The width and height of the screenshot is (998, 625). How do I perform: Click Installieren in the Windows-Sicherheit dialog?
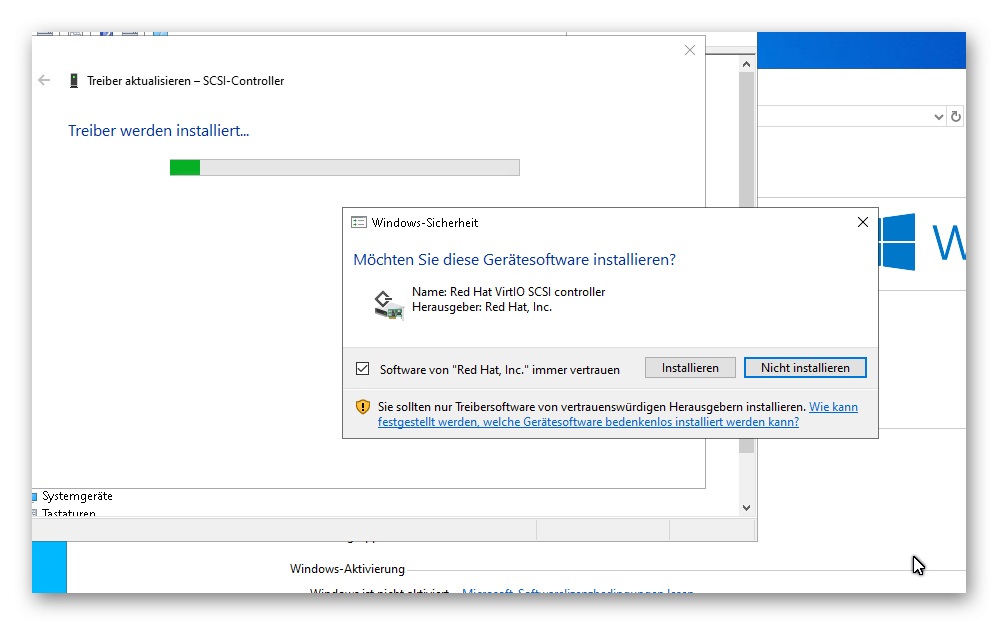(x=690, y=368)
